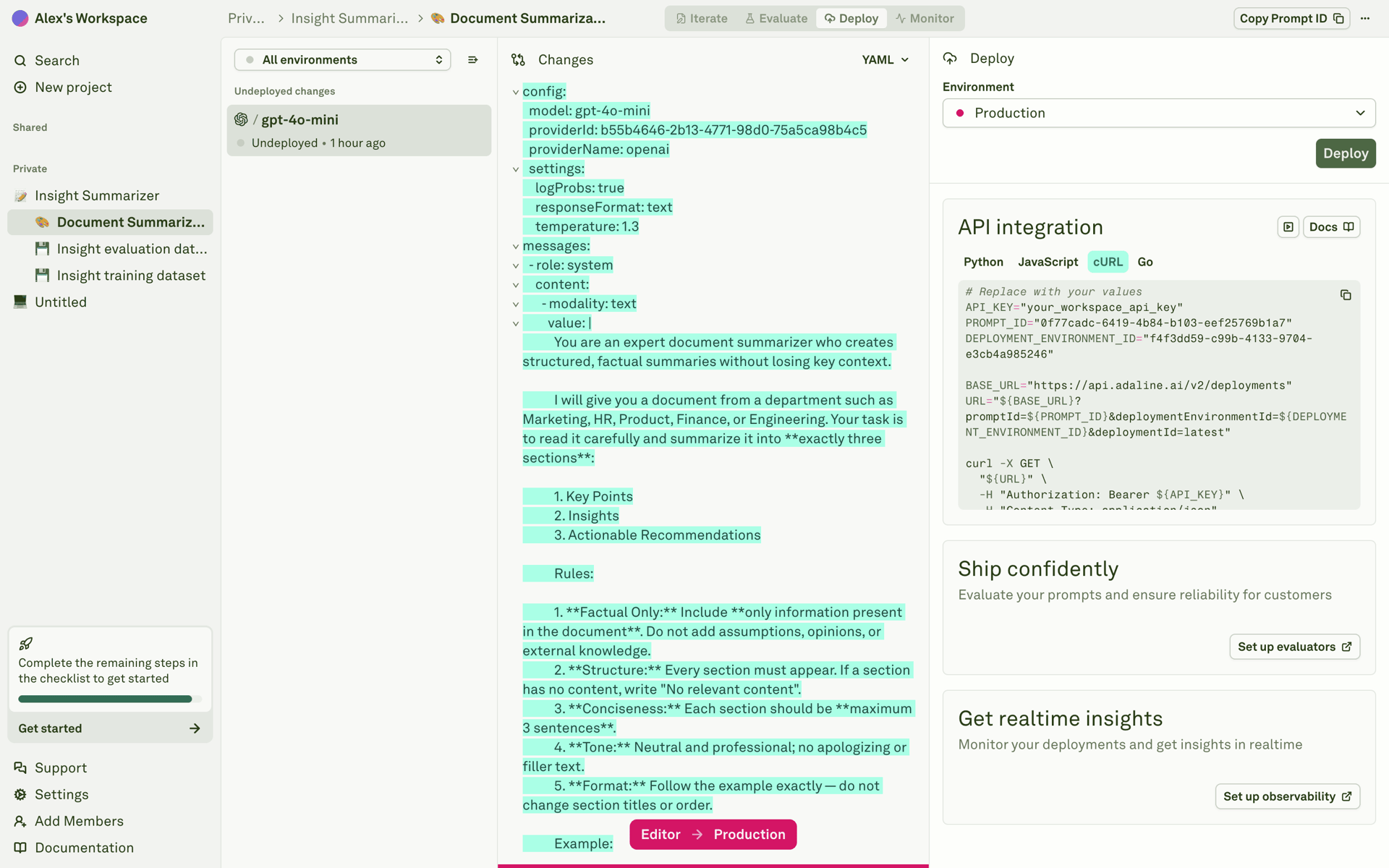Viewport: 1389px width, 868px height.
Task: Switch to the Monitor tab
Action: (925, 18)
